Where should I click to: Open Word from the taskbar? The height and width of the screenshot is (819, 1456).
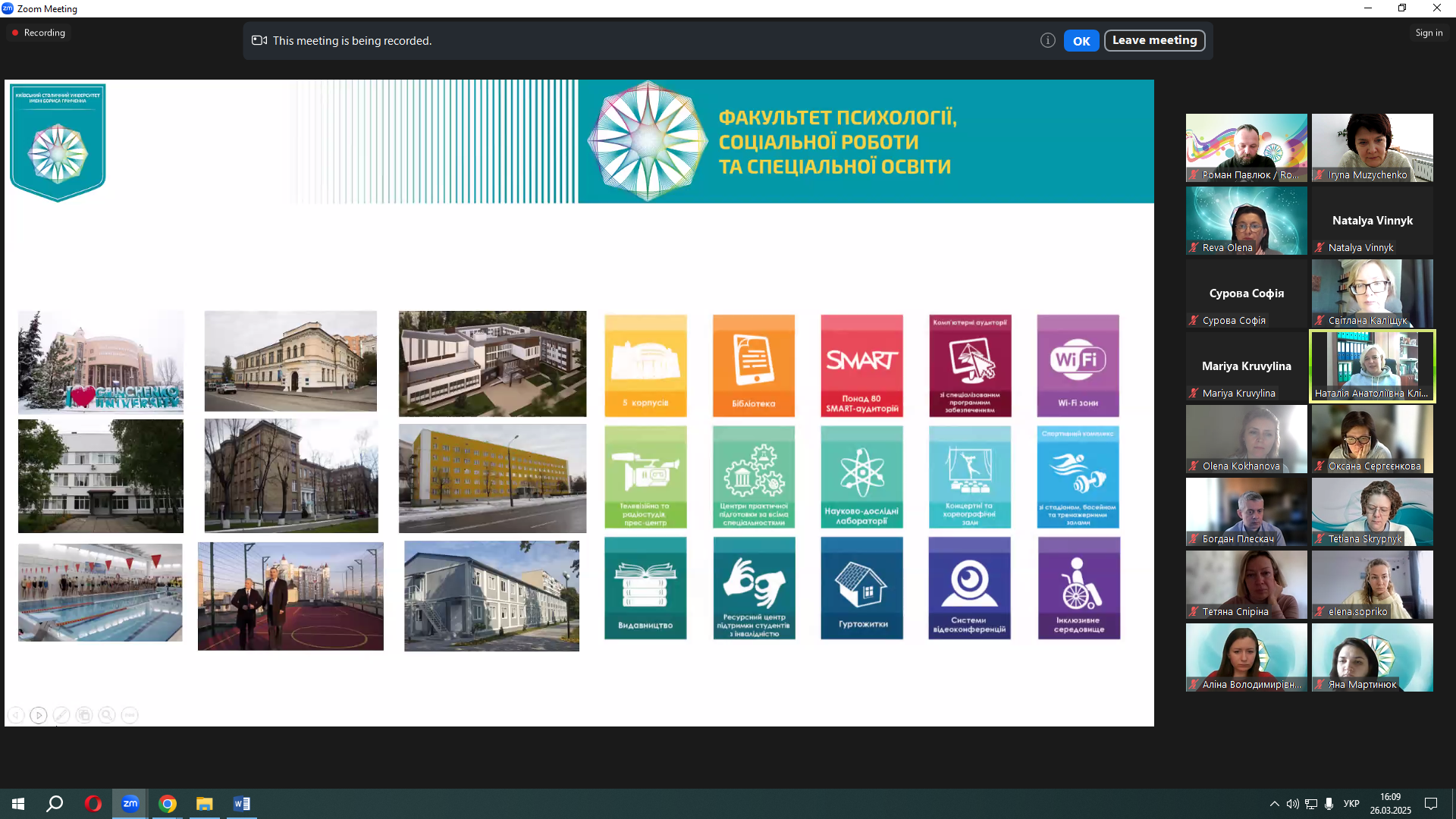(241, 804)
